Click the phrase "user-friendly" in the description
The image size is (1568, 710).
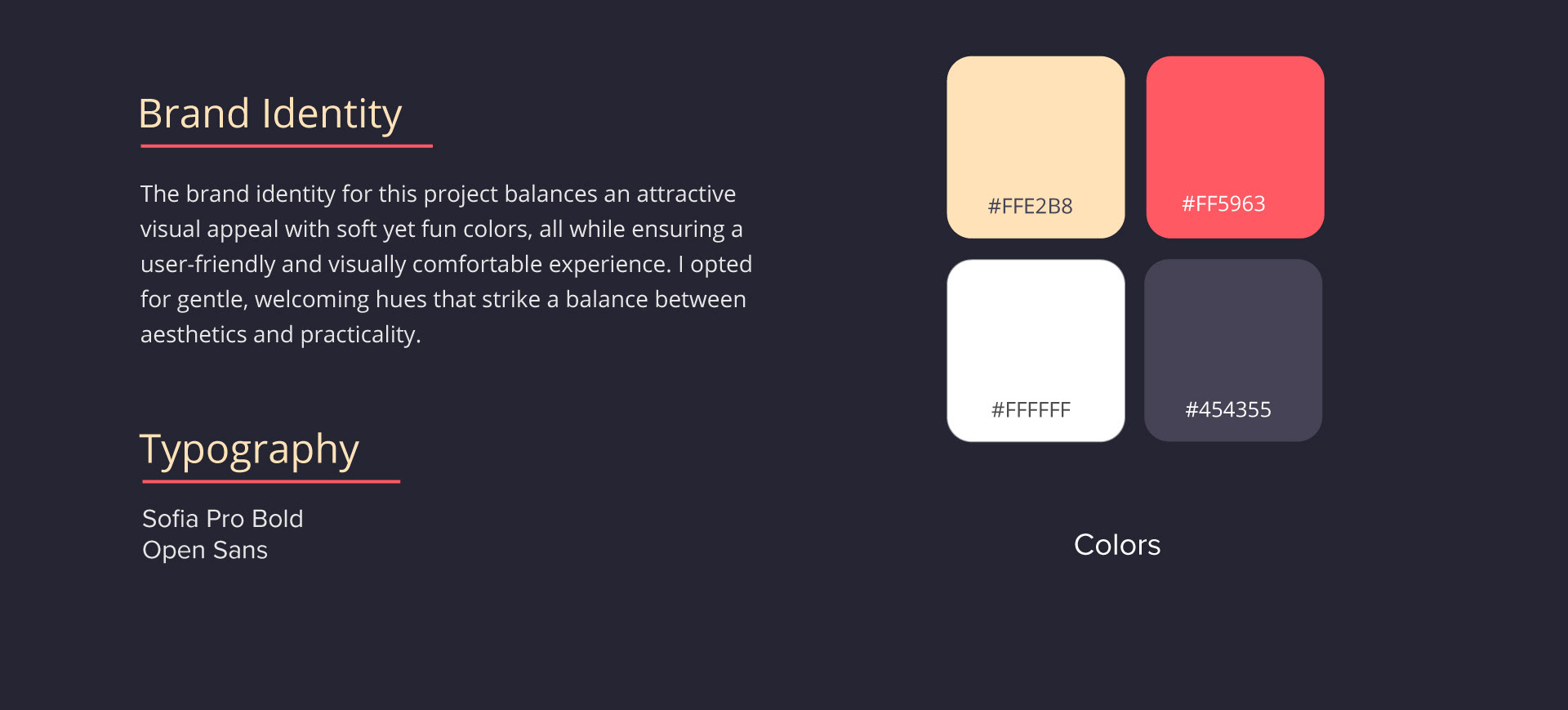[207, 265]
